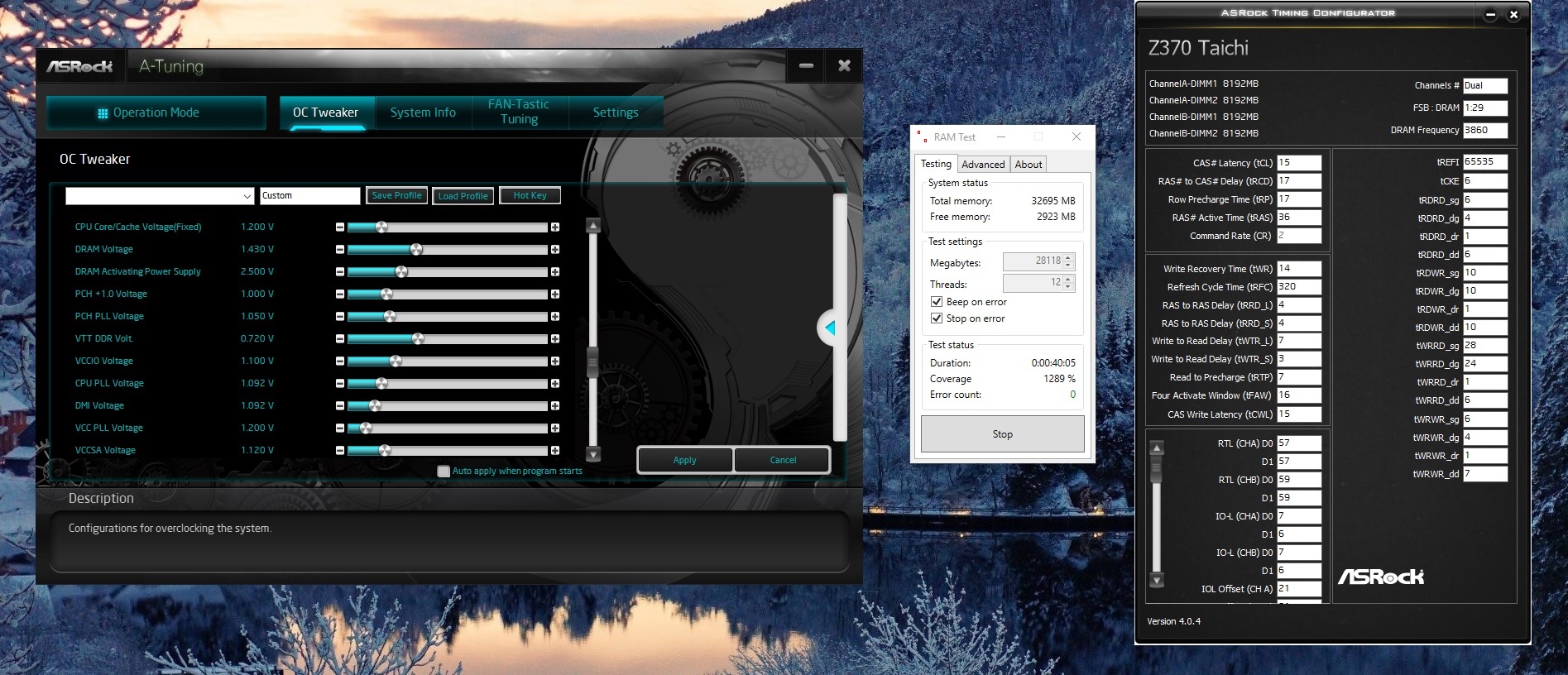Viewport: 1568px width, 675px height.
Task: Decrease CPU Core/Cache Voltage with minus icon
Action: 340,227
